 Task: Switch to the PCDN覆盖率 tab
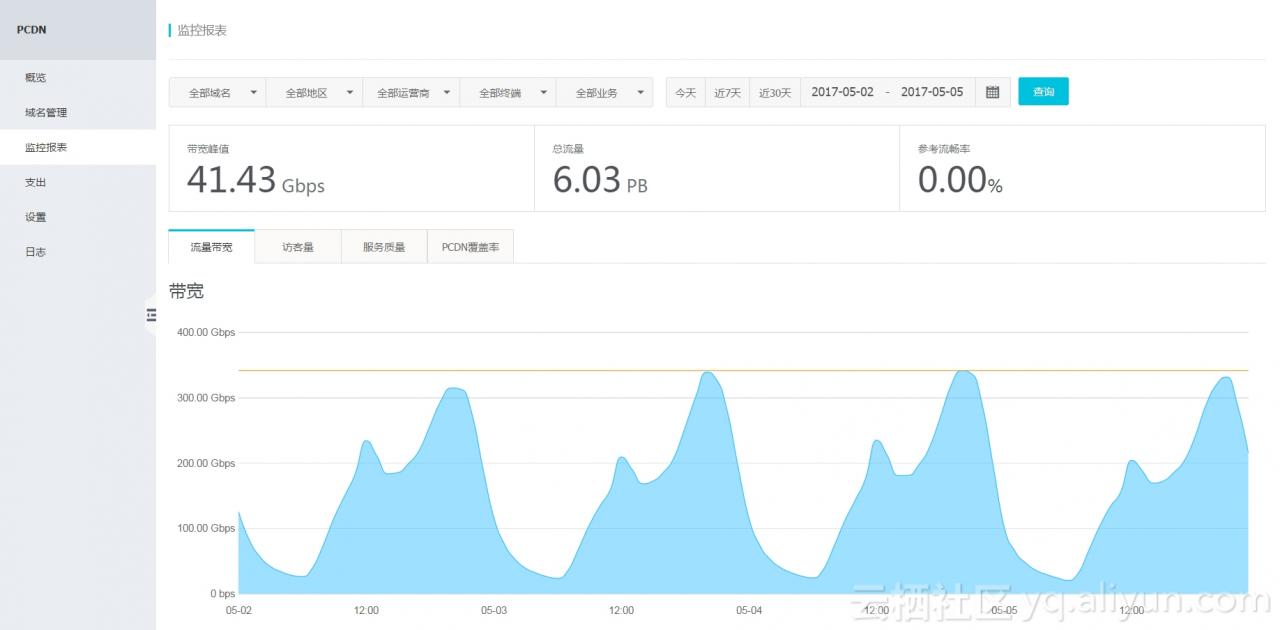tap(470, 247)
